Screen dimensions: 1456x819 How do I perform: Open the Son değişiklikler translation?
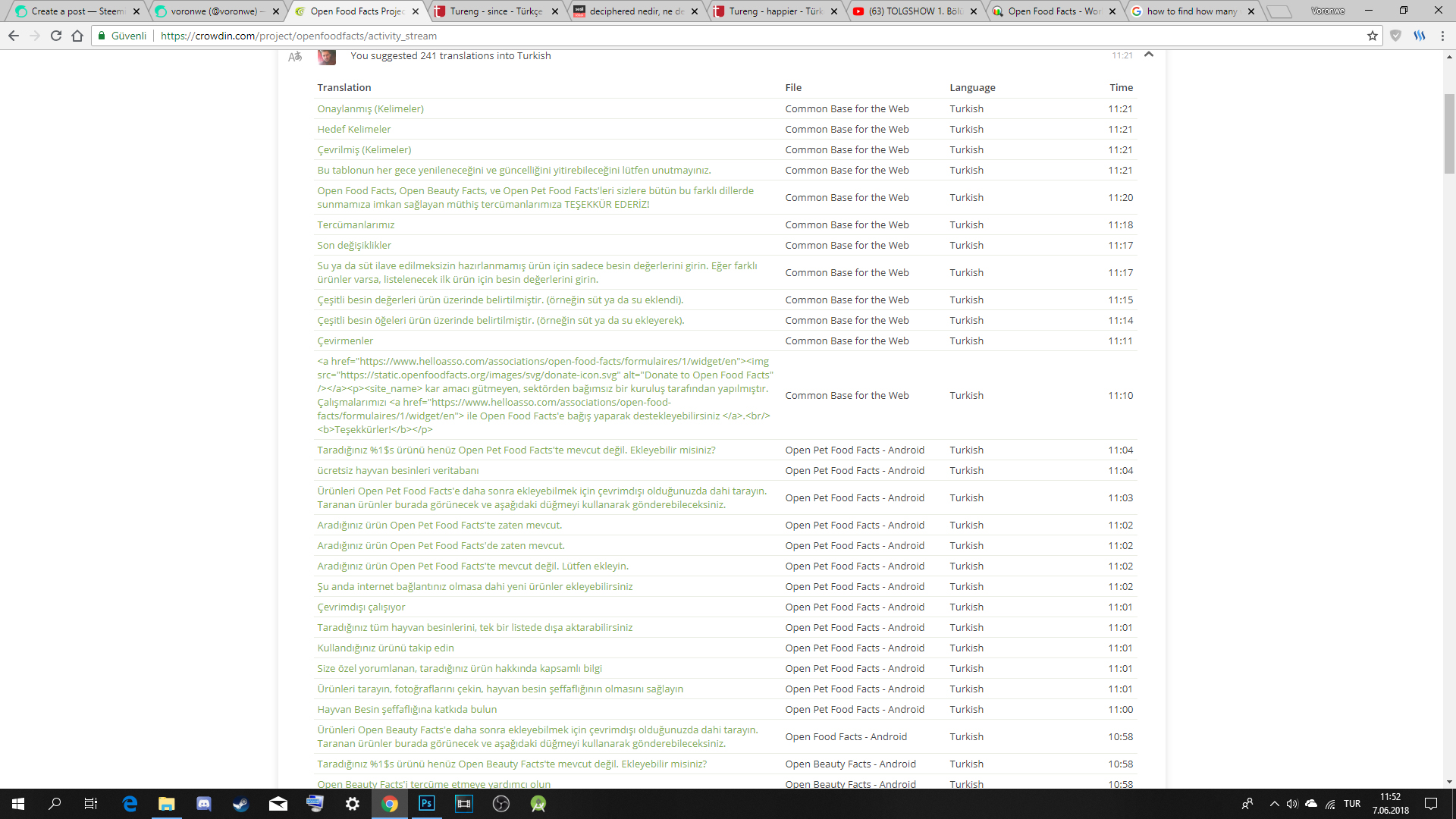(x=354, y=245)
